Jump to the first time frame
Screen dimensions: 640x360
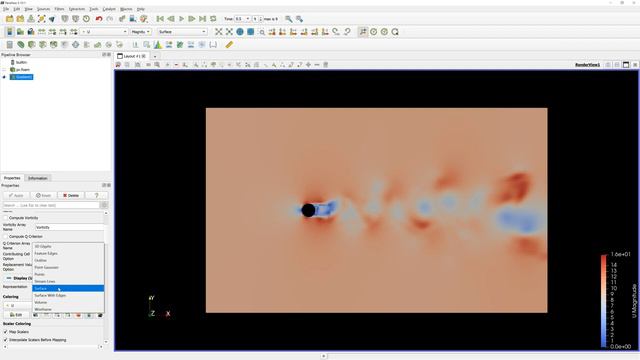coord(160,19)
